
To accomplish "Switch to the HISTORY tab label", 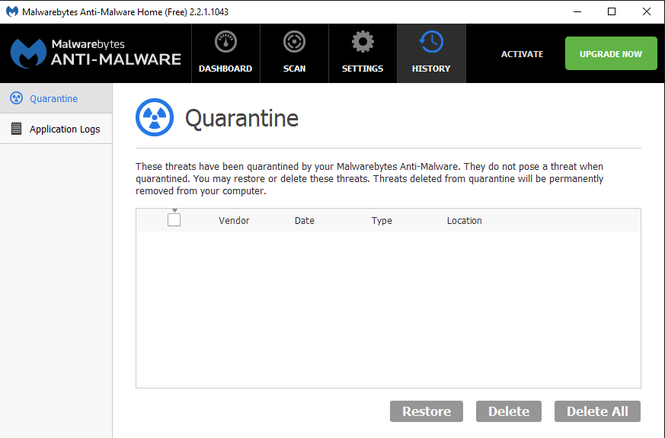I will coord(431,69).
